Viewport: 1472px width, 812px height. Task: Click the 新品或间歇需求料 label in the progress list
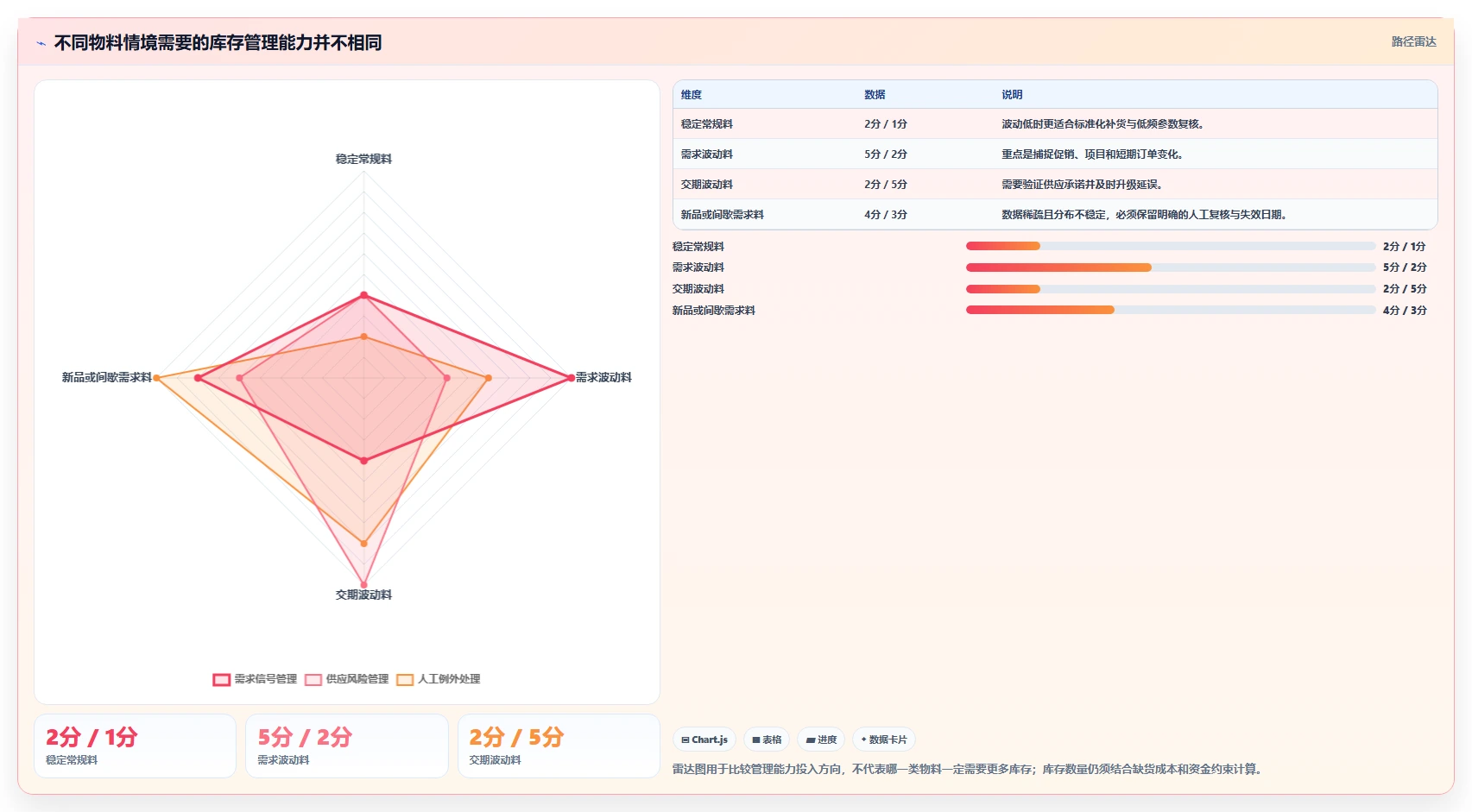click(714, 311)
